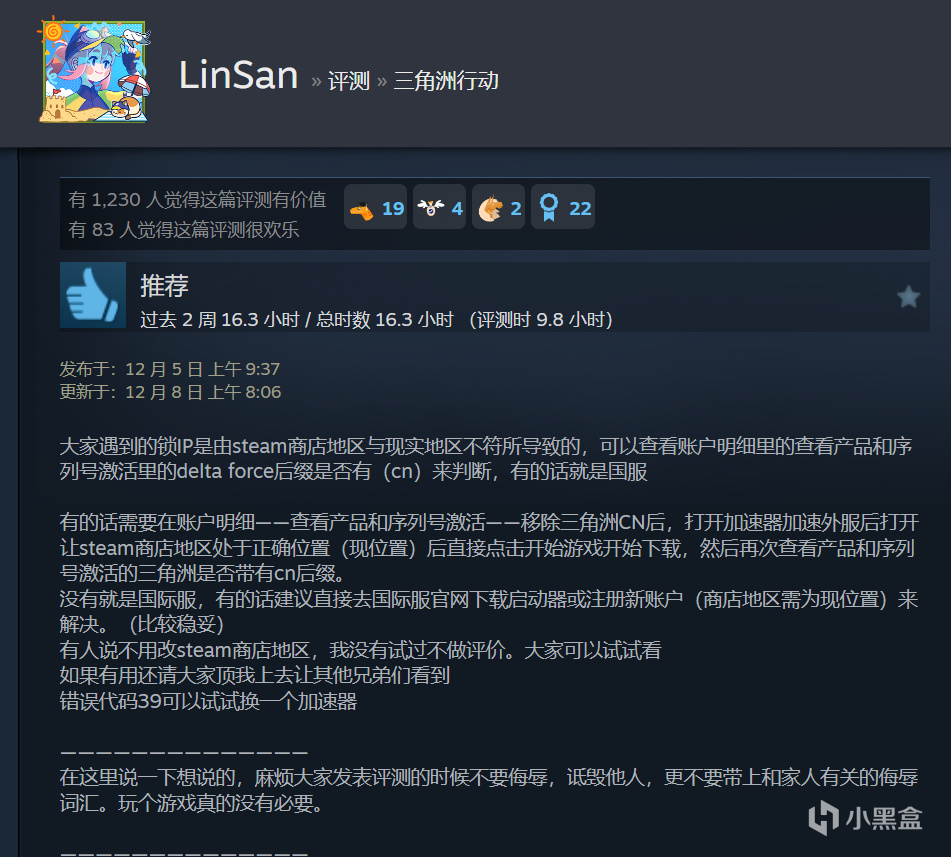Go to 评测 breadcrumb link
The image size is (951, 857).
click(349, 81)
